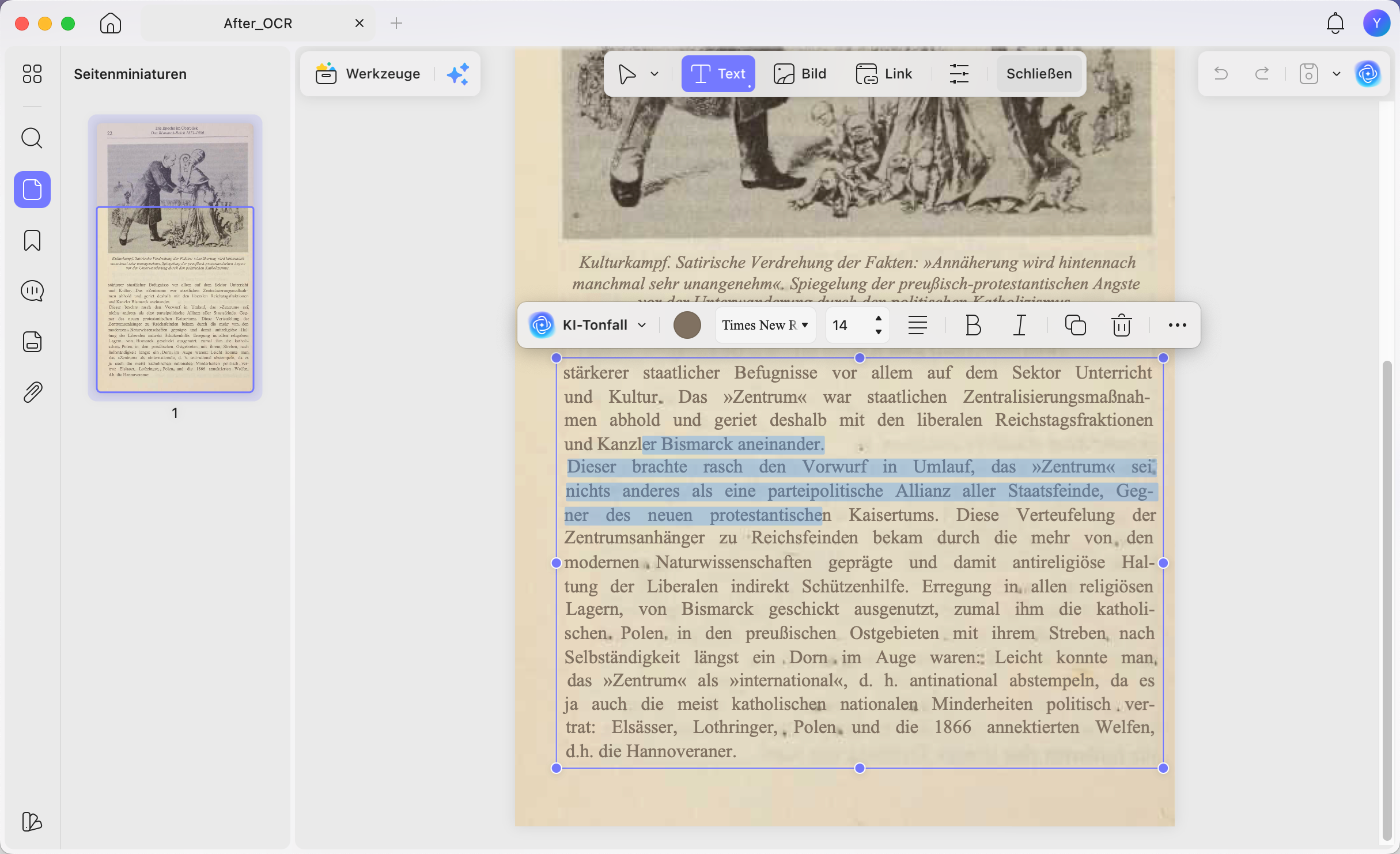Click the word "Schützenhilfe" in the text
Screen dimensions: 1400x854
pos(854,586)
